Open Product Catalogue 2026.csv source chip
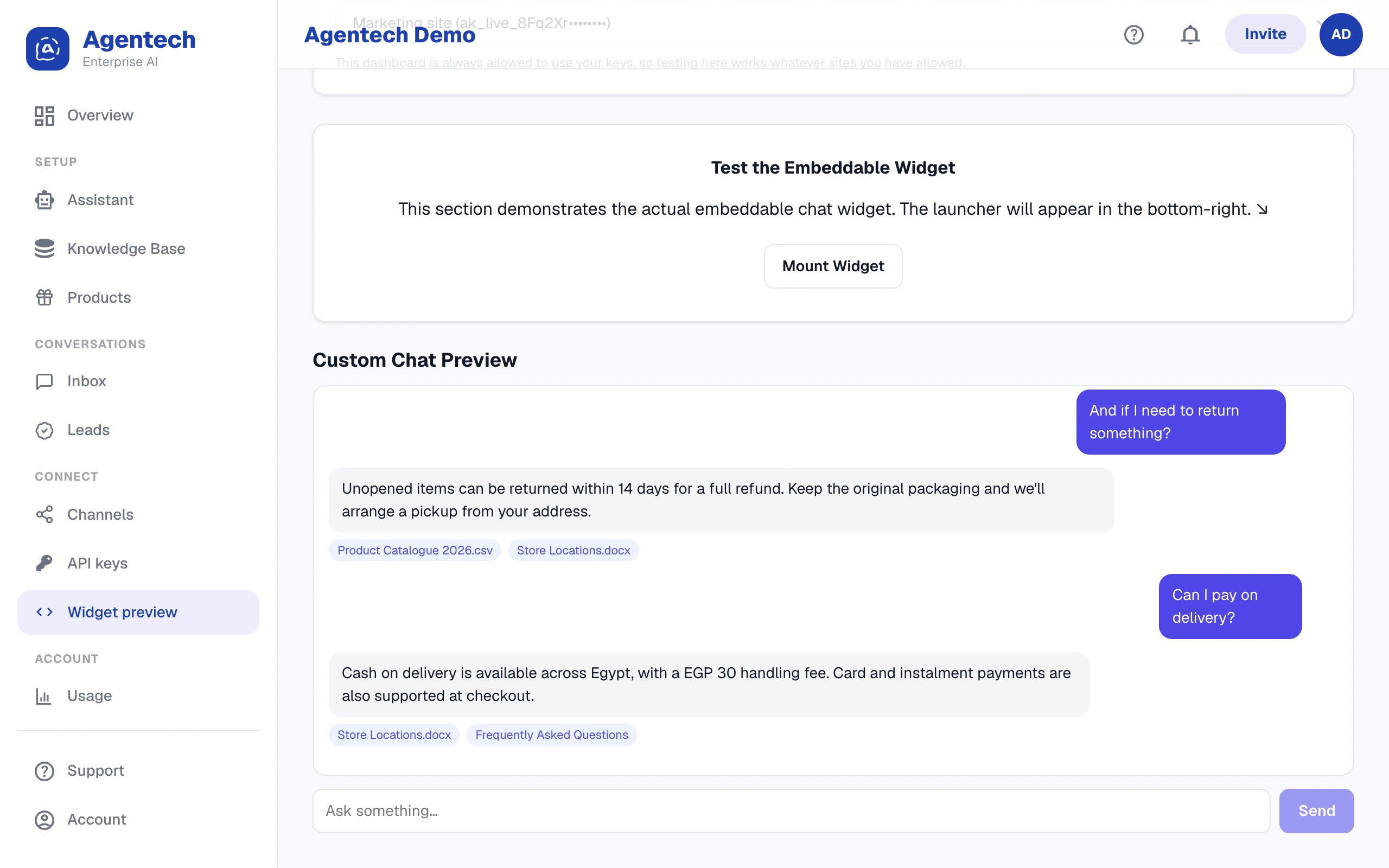The height and width of the screenshot is (868, 1389). [415, 550]
